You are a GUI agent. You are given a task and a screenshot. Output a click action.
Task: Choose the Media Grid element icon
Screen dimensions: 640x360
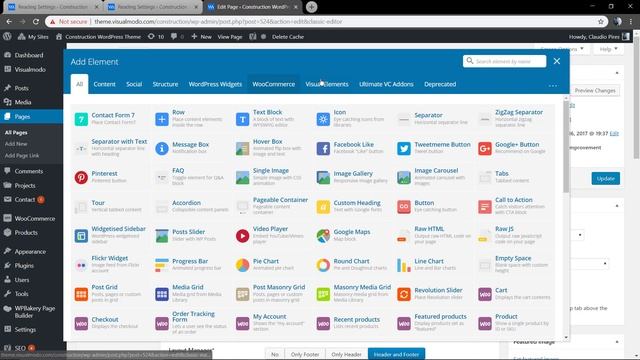pos(162,294)
